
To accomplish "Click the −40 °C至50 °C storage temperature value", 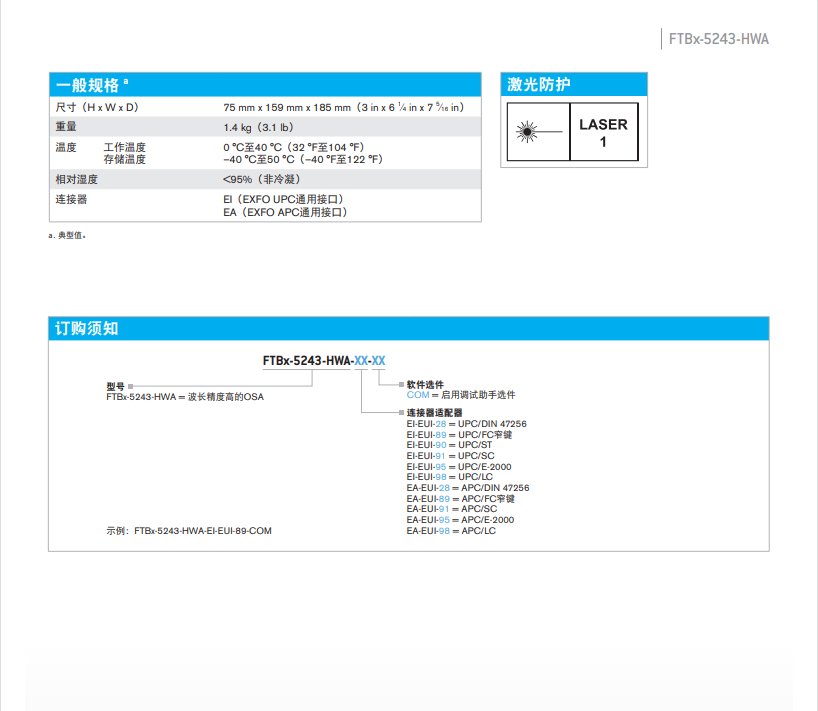I will tap(303, 159).
